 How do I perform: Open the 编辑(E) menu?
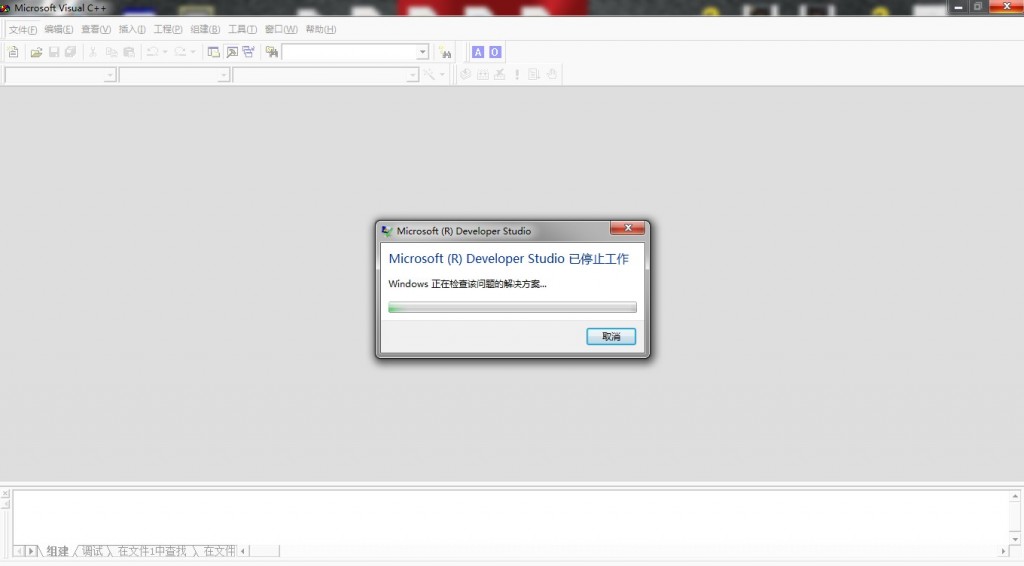[59, 29]
